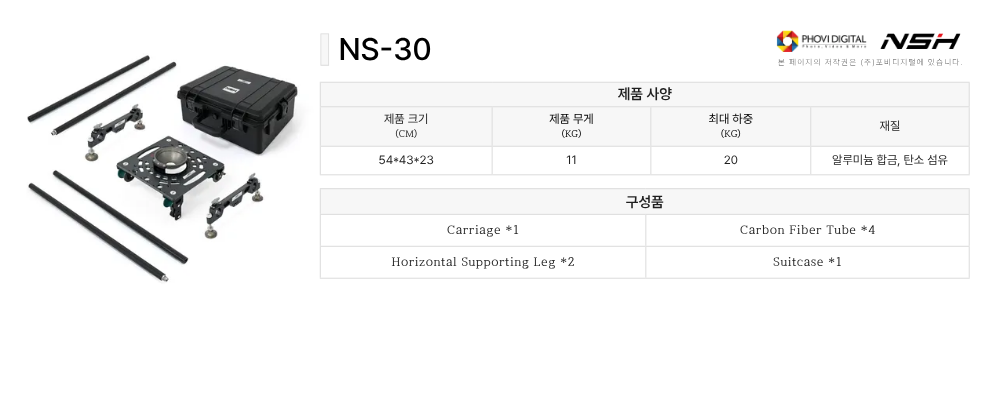
Task: Click the Phovi Digital logo
Action: 821,41
